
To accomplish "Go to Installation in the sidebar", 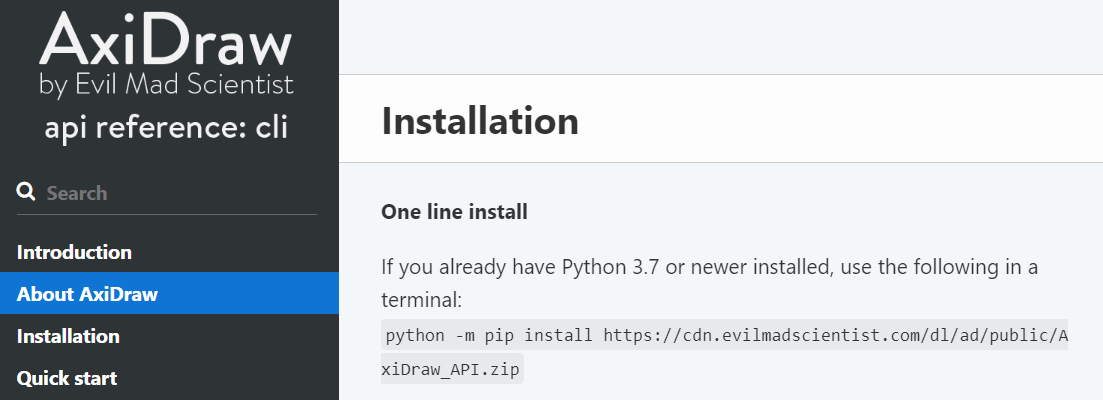I will (68, 336).
